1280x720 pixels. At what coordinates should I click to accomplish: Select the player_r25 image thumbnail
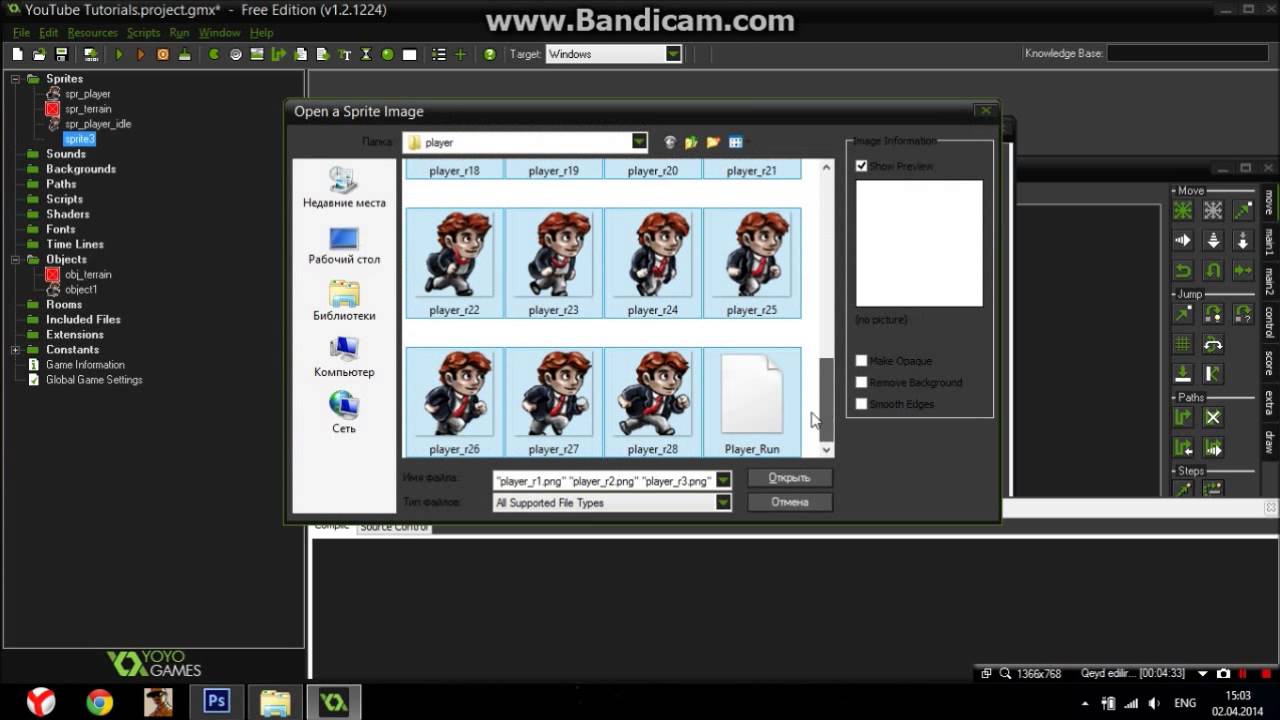[x=752, y=263]
